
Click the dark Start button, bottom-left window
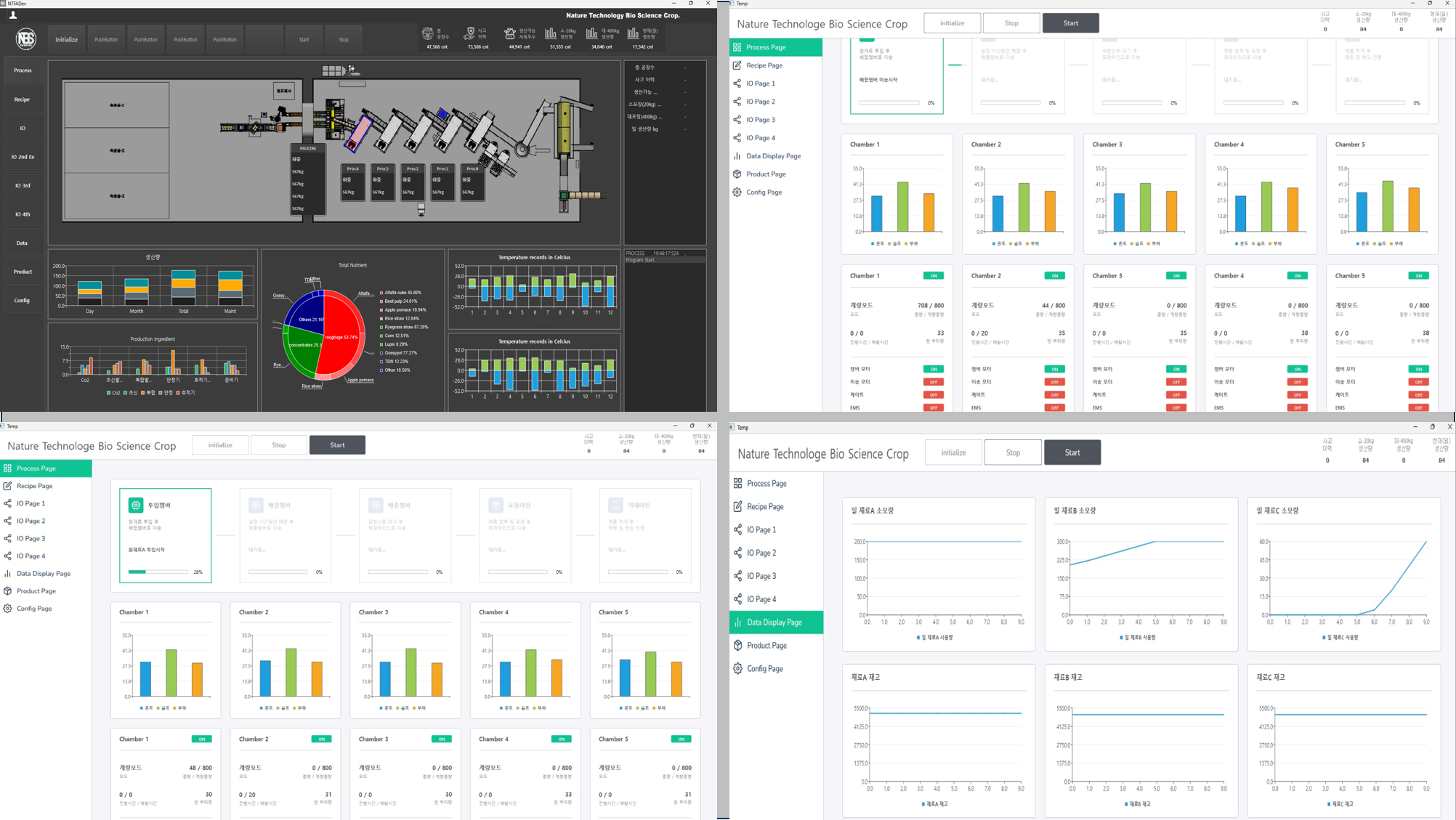(x=338, y=445)
